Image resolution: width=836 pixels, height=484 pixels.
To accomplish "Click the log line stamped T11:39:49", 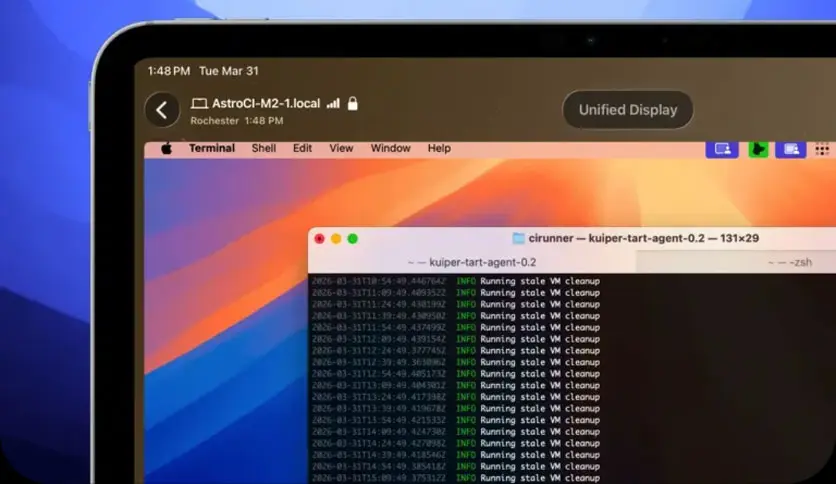I will point(456,316).
